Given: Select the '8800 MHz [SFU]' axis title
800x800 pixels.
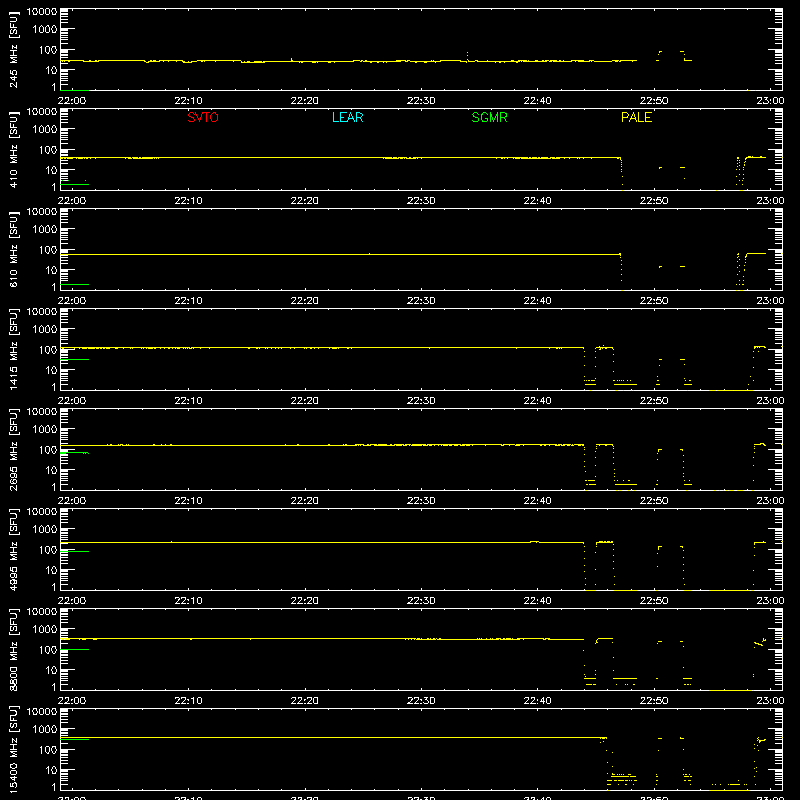Looking at the screenshot, I should tap(13, 649).
